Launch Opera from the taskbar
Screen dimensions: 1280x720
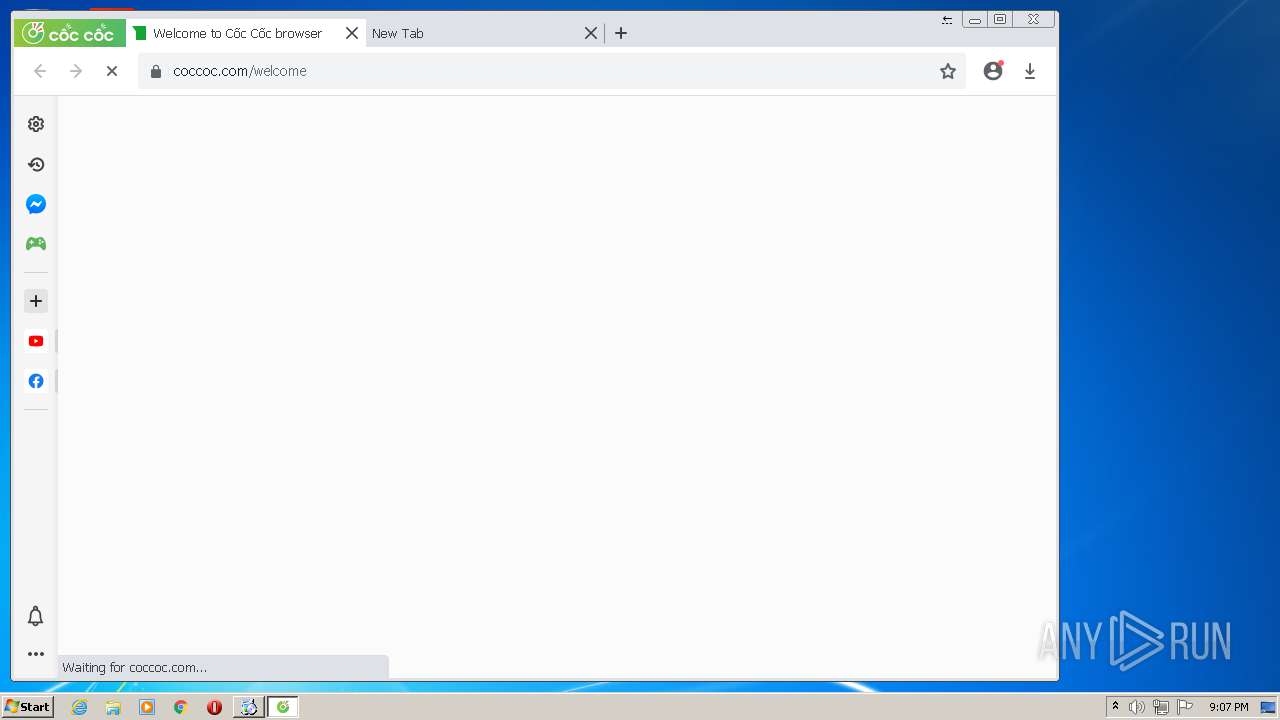point(214,707)
